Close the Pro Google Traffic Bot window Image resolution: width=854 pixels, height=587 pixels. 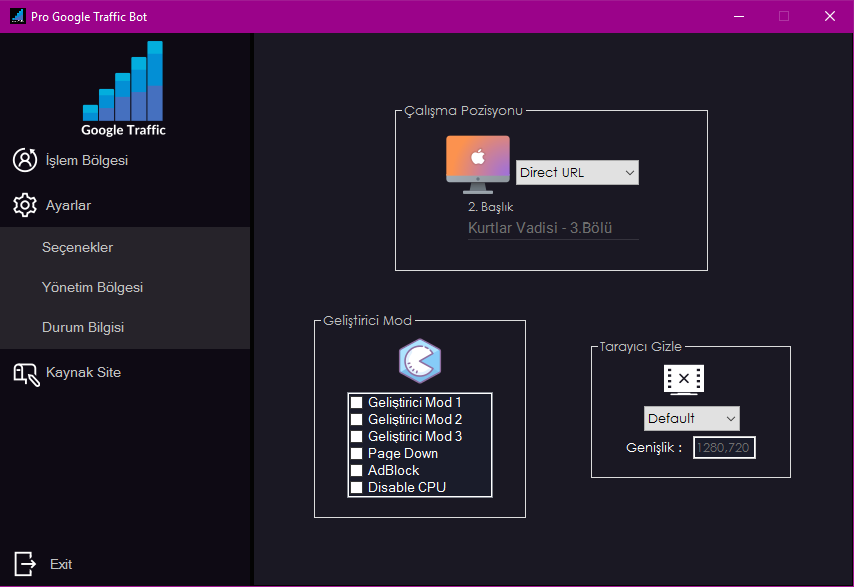(x=829, y=16)
